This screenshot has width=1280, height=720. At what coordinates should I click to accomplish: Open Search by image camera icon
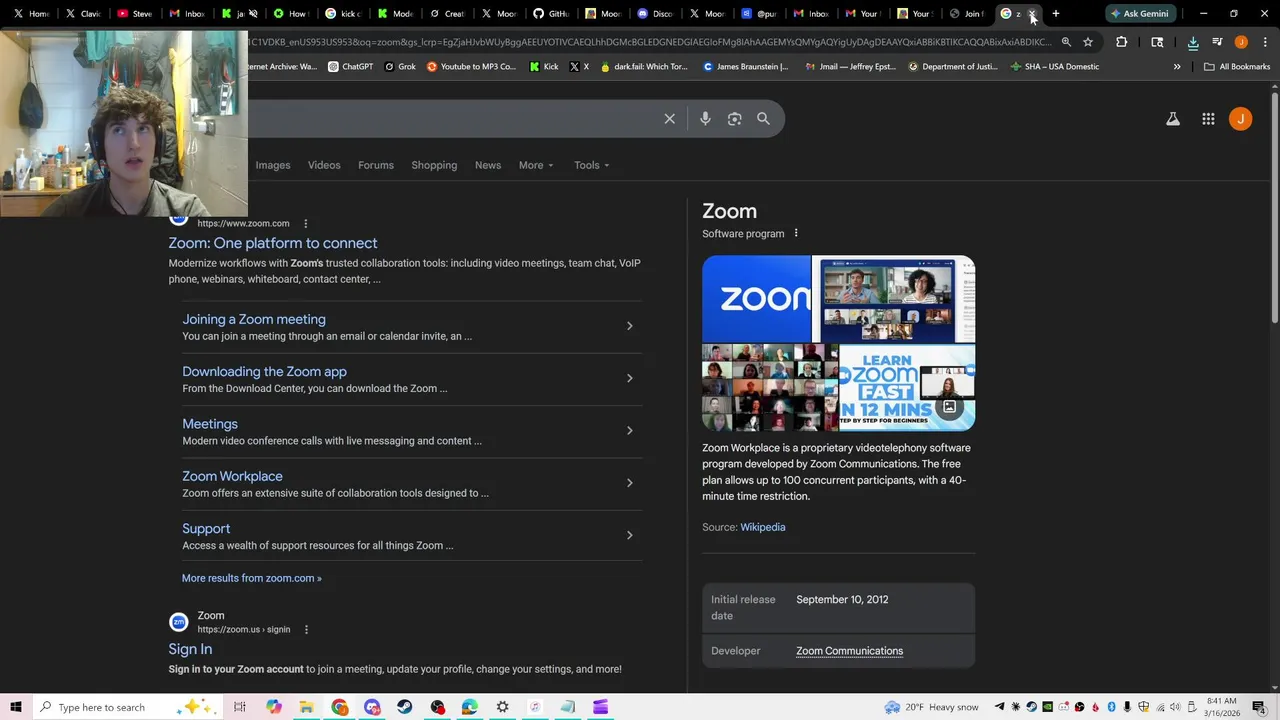734,119
